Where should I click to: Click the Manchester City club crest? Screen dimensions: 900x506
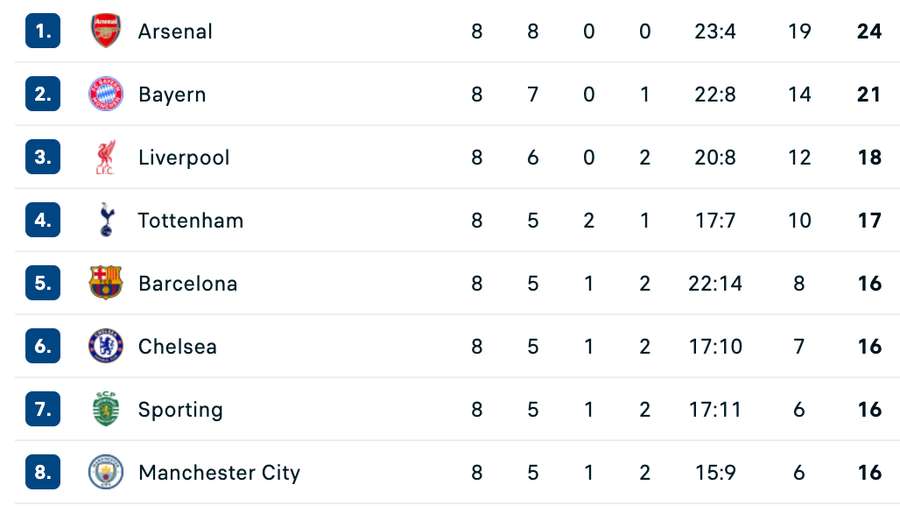tap(105, 472)
